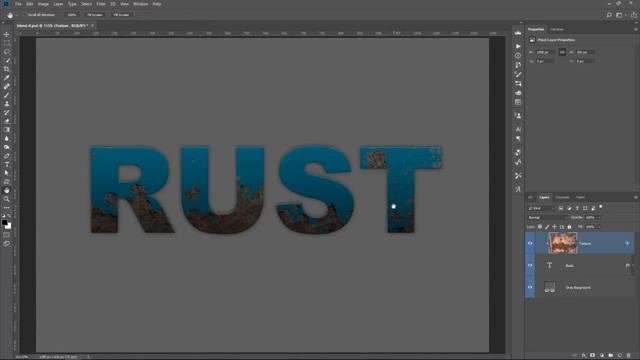Open the Opacity slider arrow
The height and width of the screenshot is (360, 640).
tap(599, 218)
